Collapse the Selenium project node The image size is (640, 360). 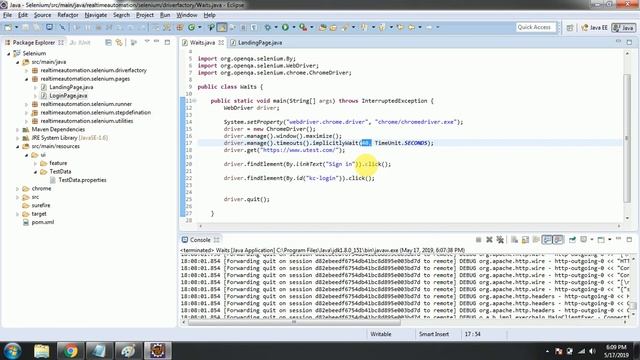pos(9,53)
